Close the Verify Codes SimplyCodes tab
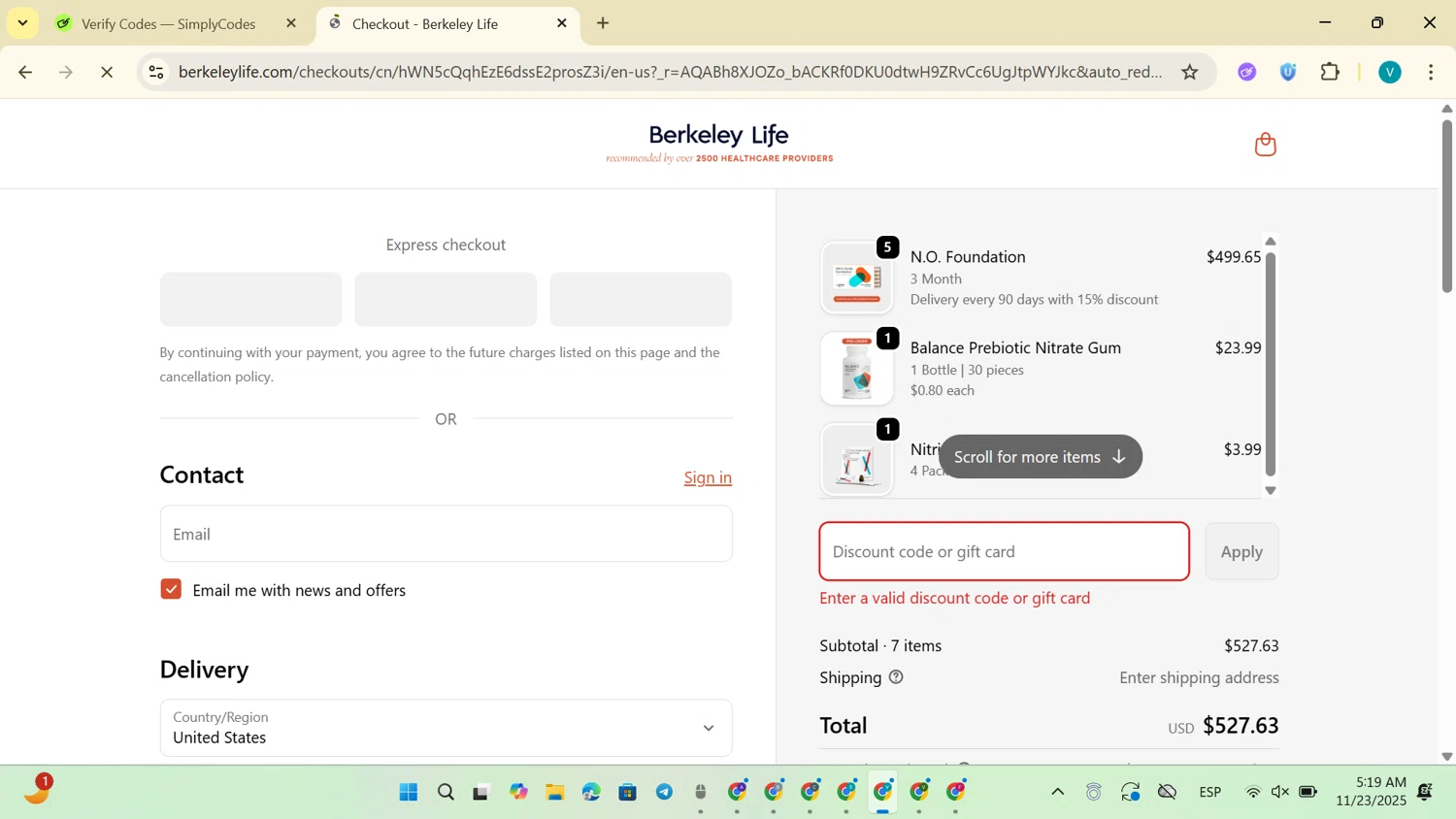Screen dimensions: 1456x819 click(291, 23)
